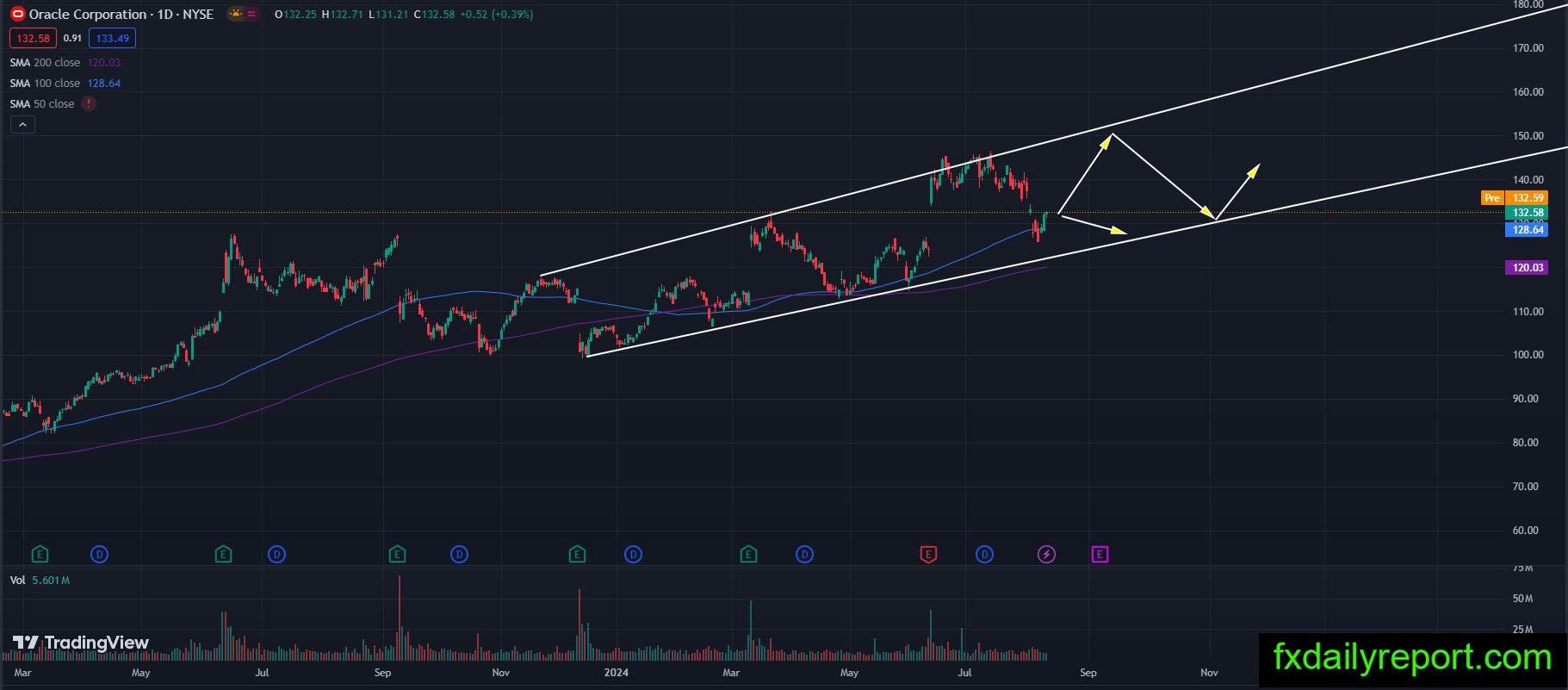Click the red 132.58 sell price button

pos(34,38)
